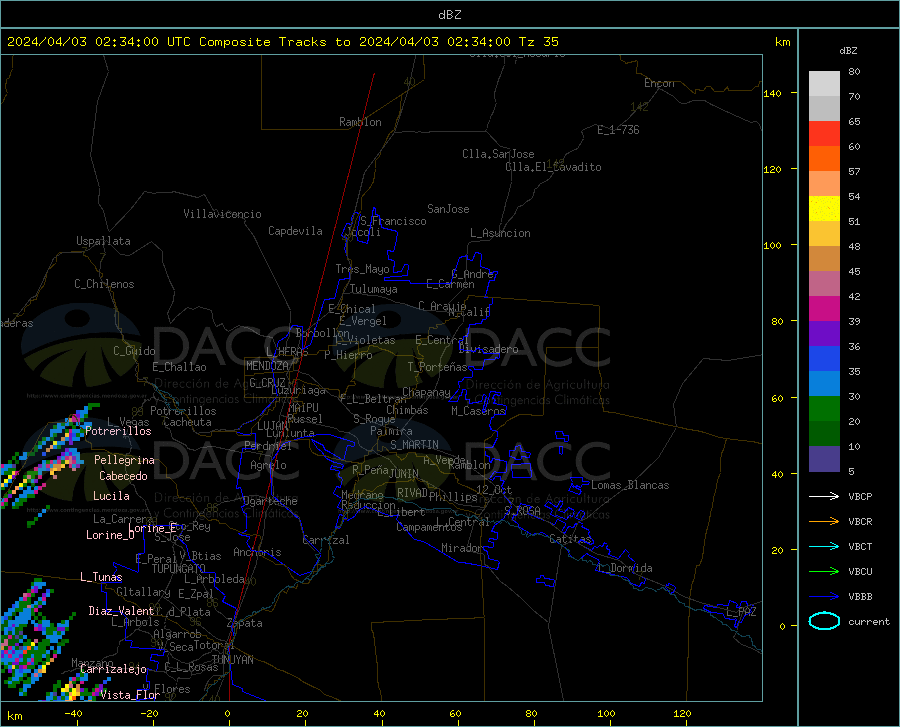Click the Lomas_Blancas map label
Image resolution: width=900 pixels, height=727 pixels.
point(630,485)
